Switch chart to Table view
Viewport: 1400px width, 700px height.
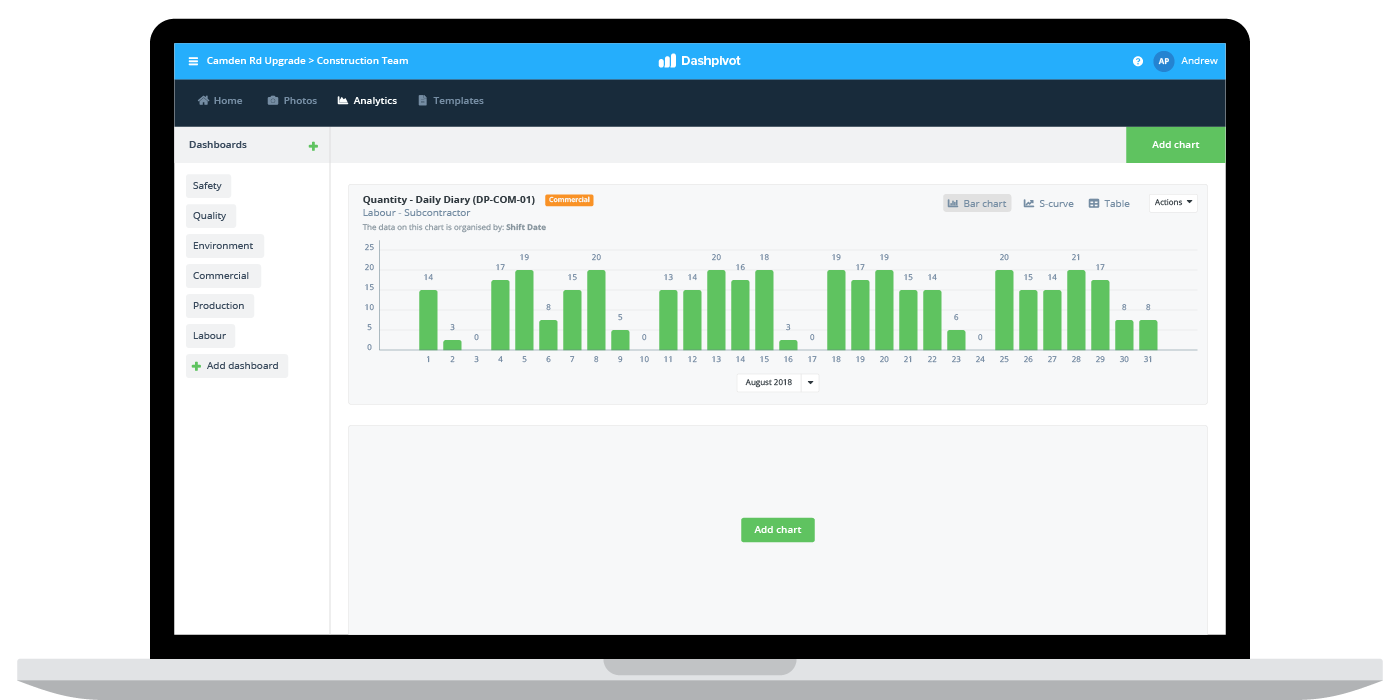click(x=1109, y=203)
